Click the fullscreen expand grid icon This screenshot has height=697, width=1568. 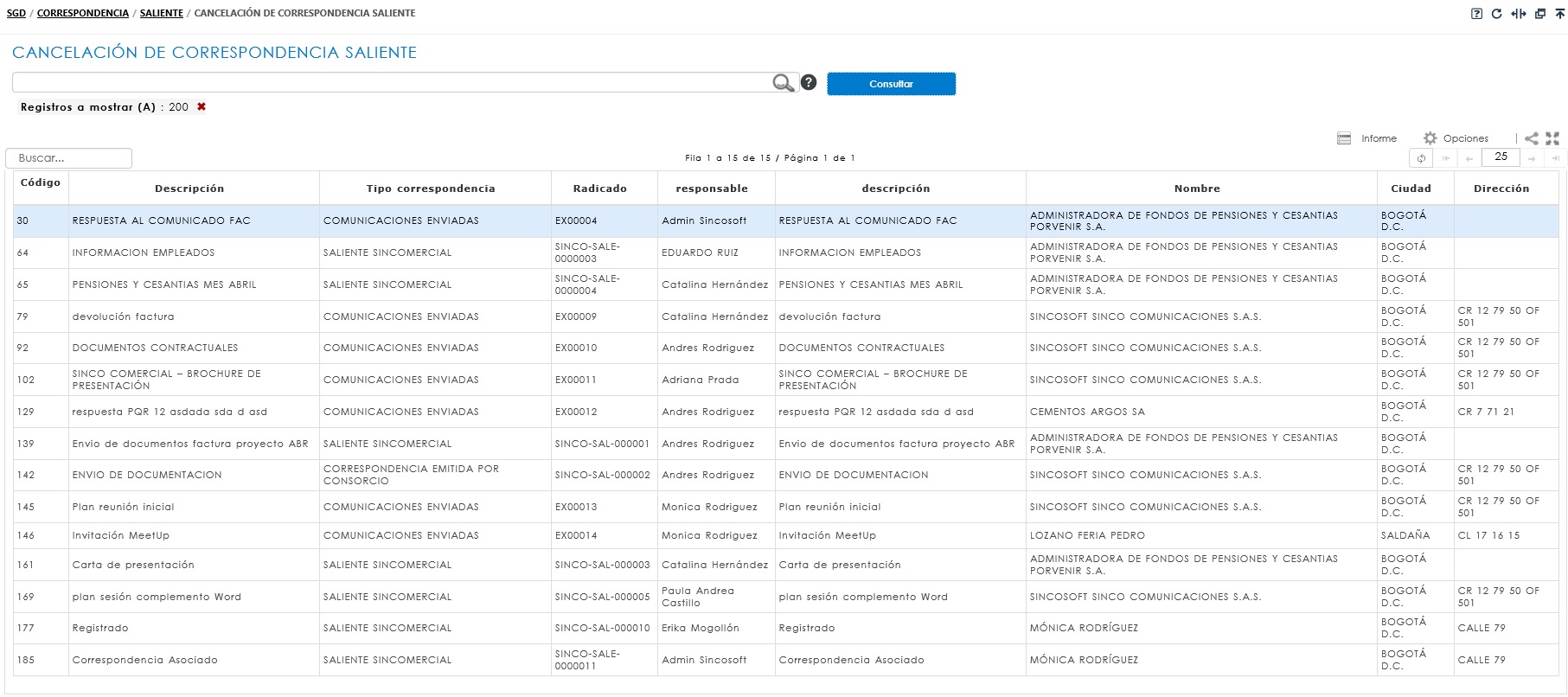click(x=1552, y=138)
